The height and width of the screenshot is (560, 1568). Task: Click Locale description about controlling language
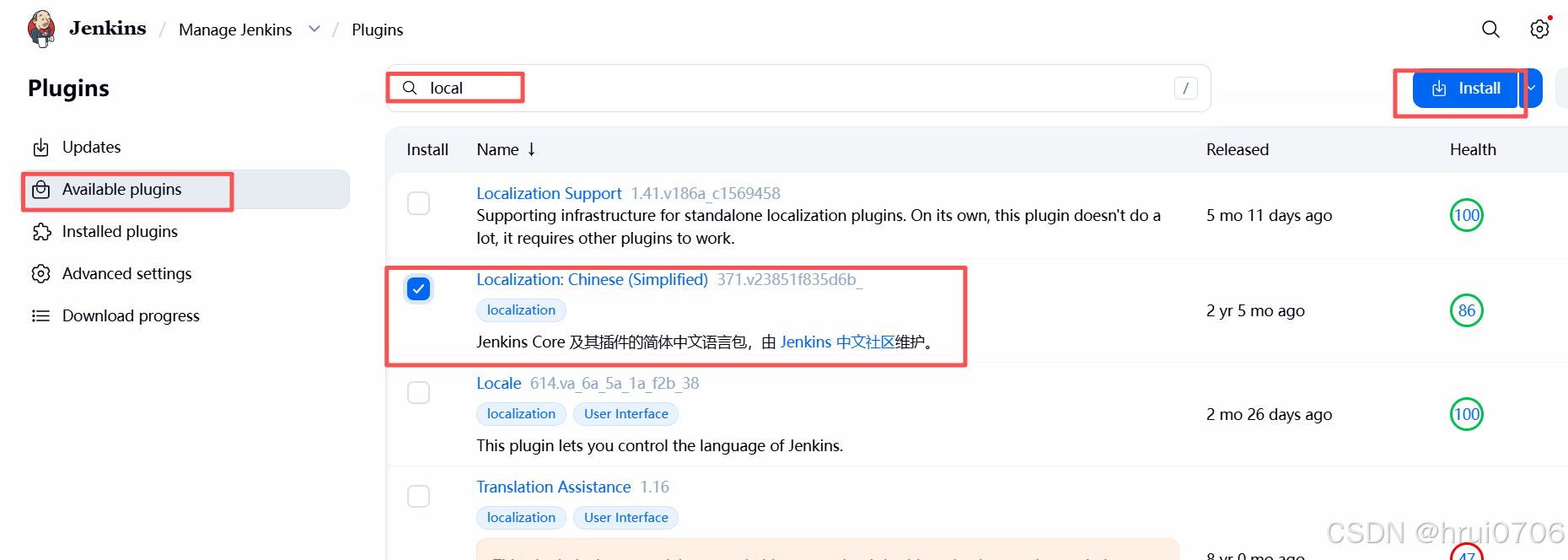point(659,445)
